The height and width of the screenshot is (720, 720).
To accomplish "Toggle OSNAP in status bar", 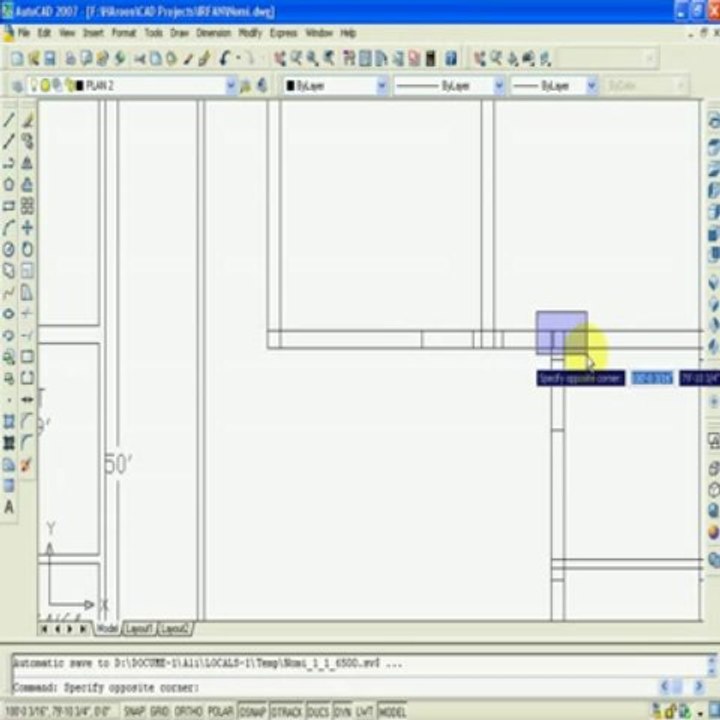I will click(x=253, y=711).
